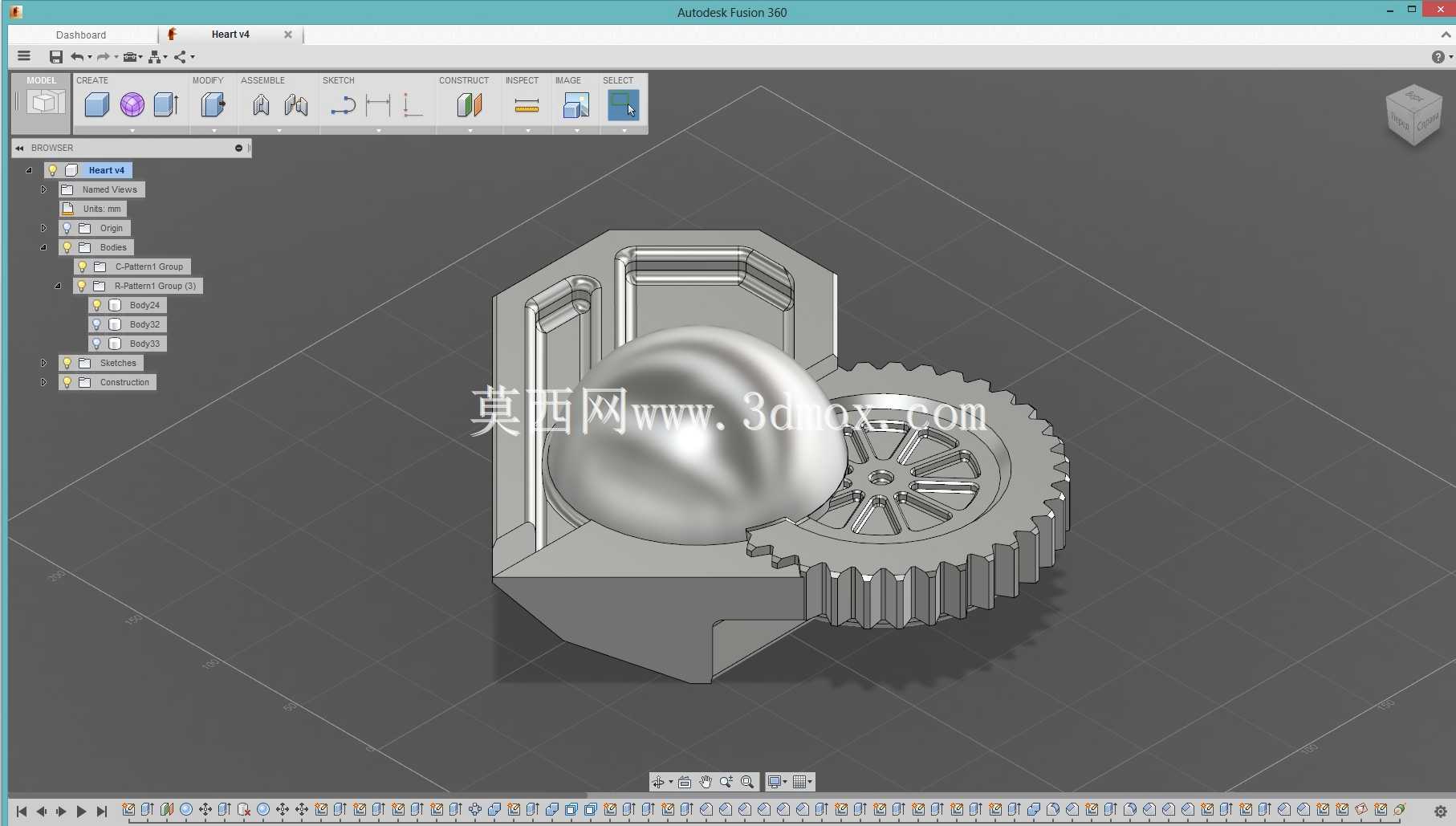Switch to the Dashboard tab

point(81,35)
